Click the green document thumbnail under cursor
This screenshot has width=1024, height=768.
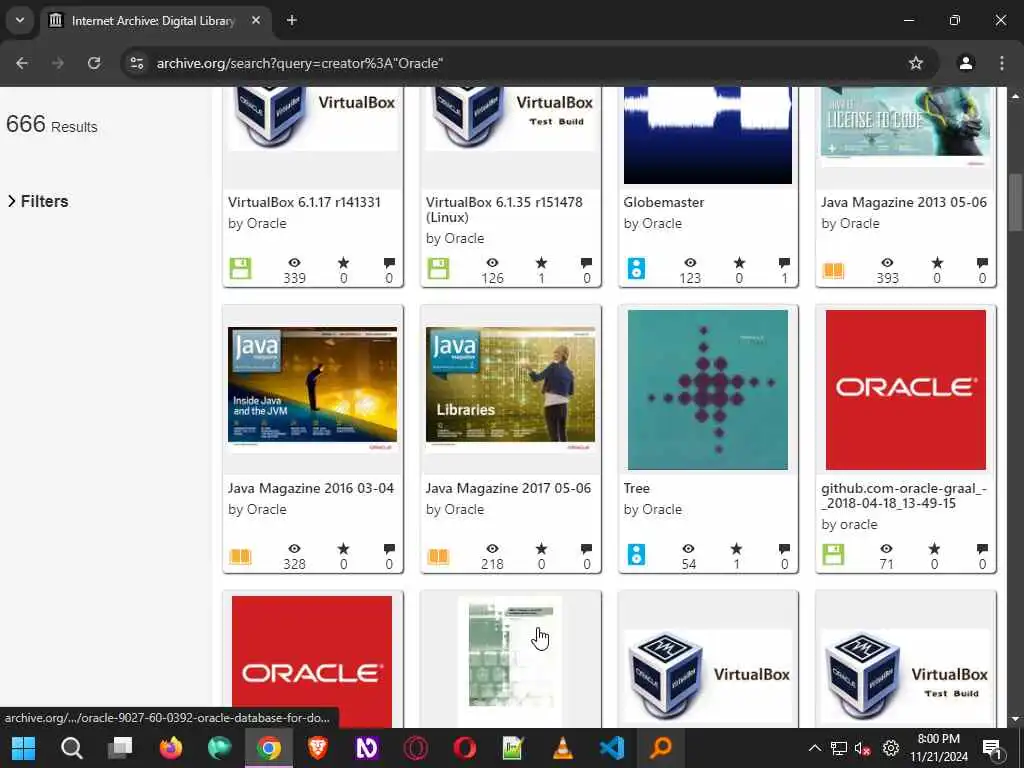[510, 653]
